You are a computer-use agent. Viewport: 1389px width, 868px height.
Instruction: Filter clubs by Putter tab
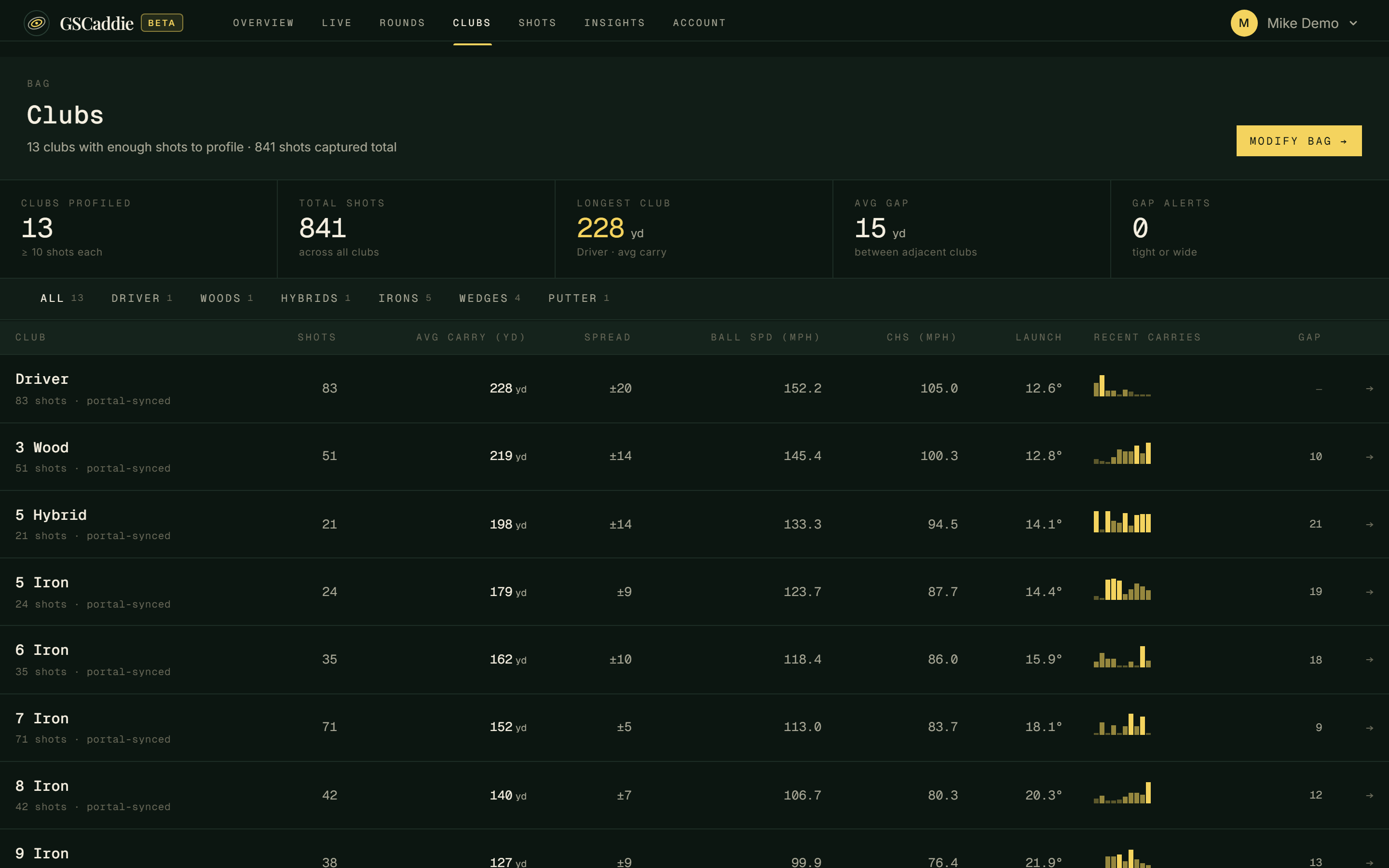[579, 298]
